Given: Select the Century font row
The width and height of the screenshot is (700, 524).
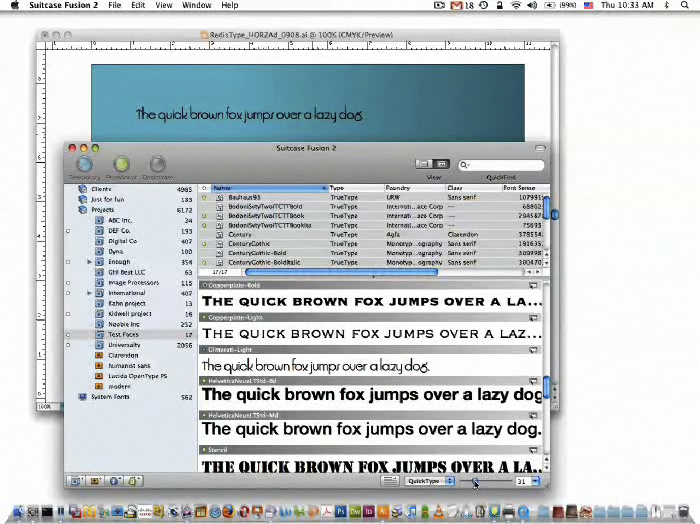Looking at the screenshot, I should point(371,235).
